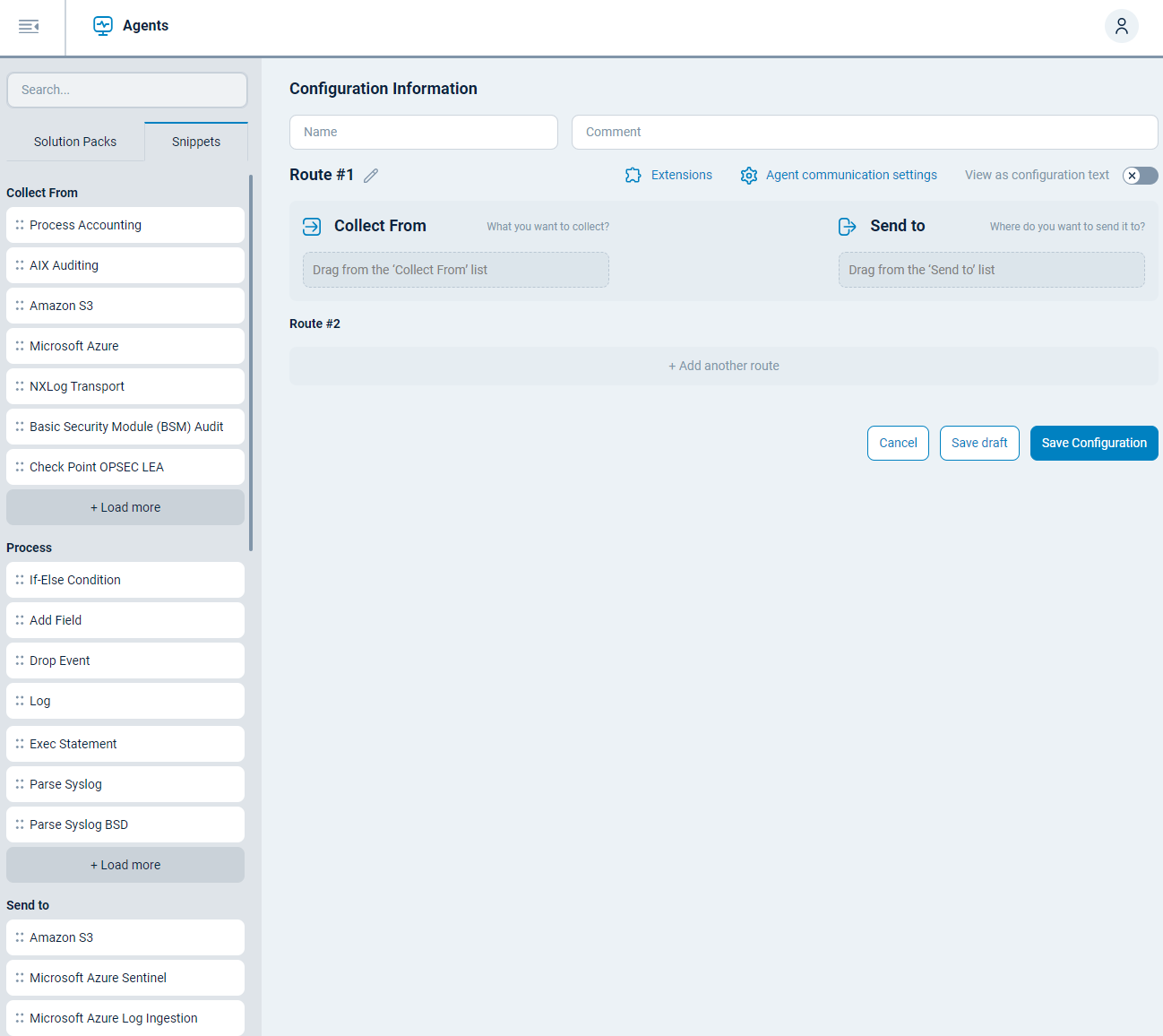Load more Process snippets
This screenshot has width=1163, height=1036.
(x=125, y=864)
